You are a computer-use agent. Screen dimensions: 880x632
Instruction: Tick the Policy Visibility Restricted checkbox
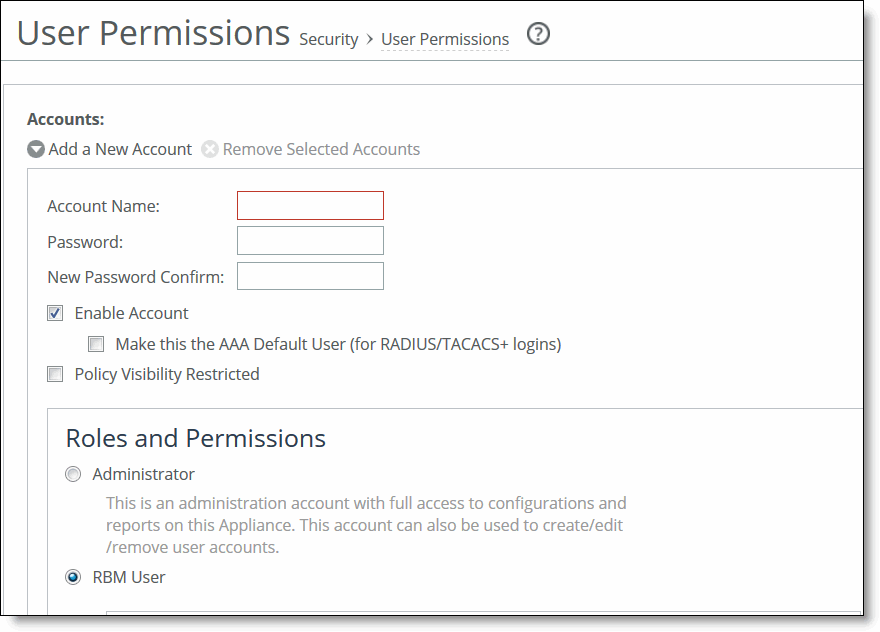coord(55,374)
